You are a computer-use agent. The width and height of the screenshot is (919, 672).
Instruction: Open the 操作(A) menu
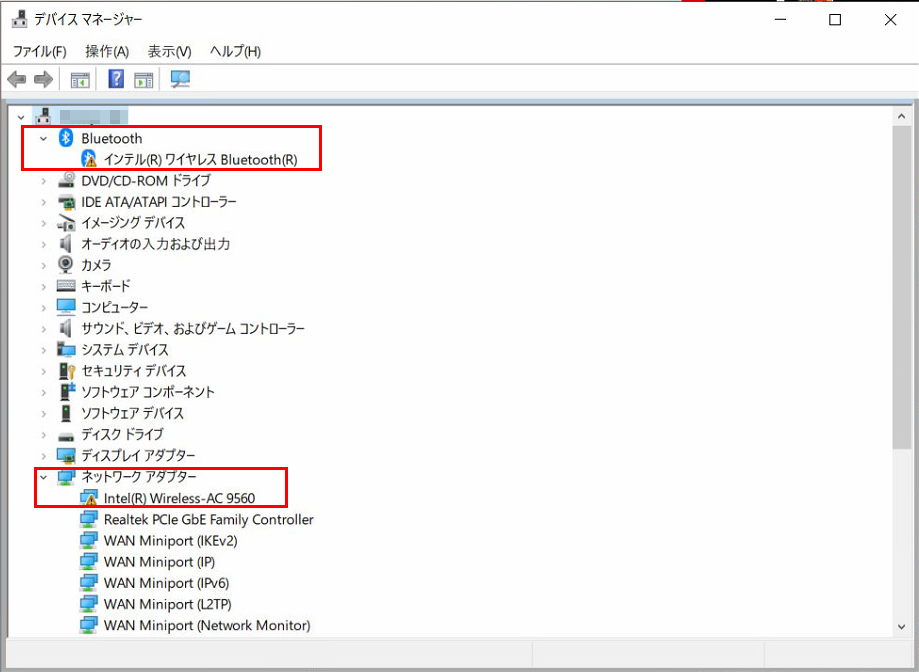click(107, 52)
